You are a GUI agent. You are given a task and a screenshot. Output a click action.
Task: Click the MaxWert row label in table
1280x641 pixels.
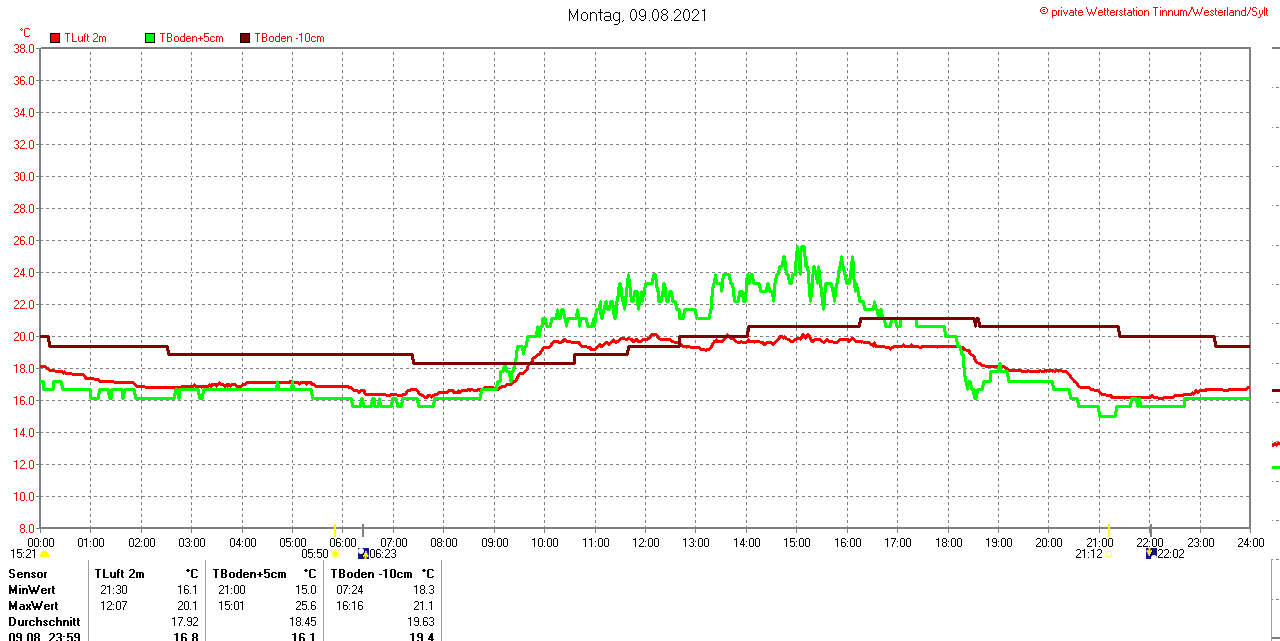coord(33,606)
